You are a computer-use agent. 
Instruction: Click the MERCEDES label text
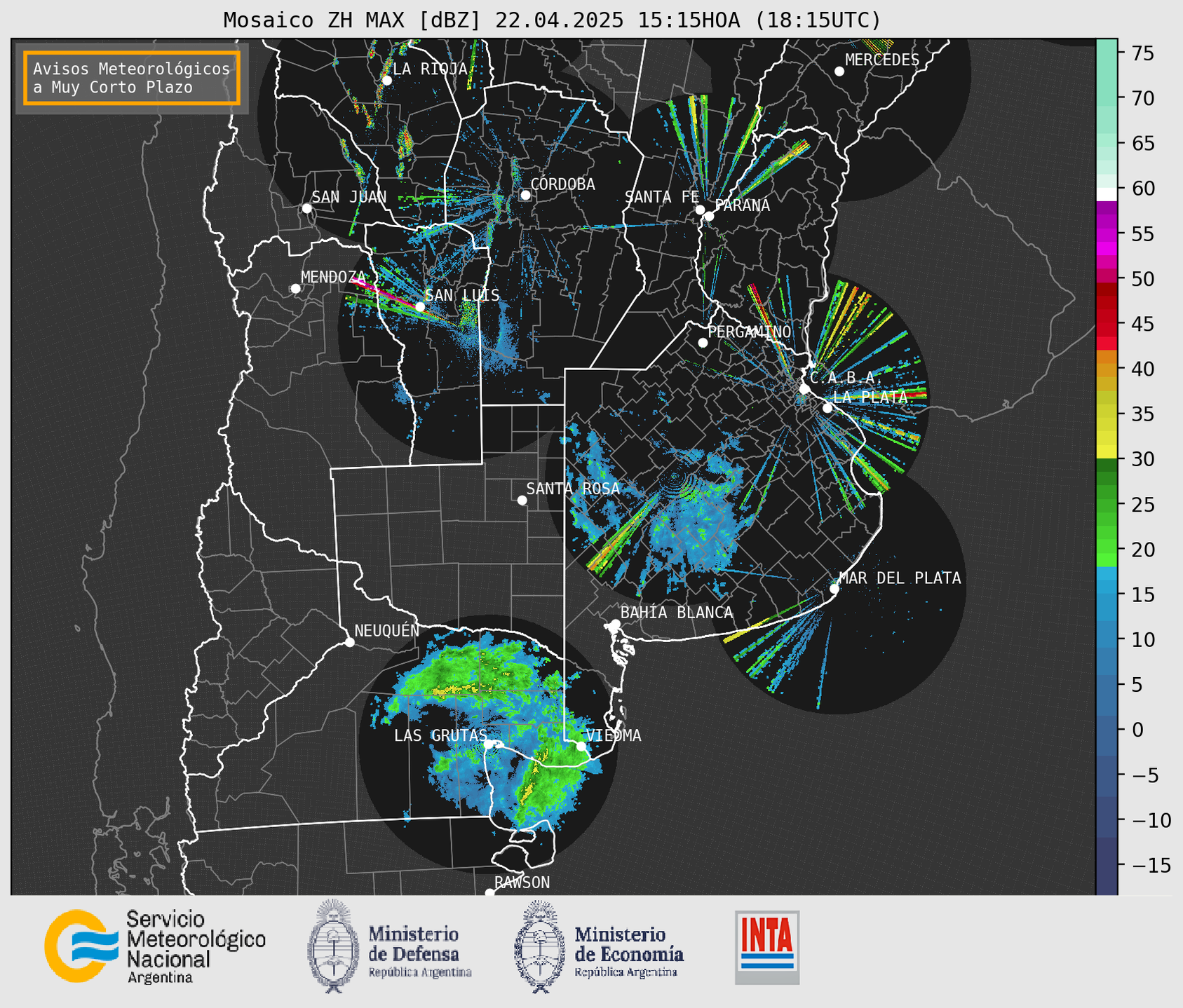coord(882,60)
